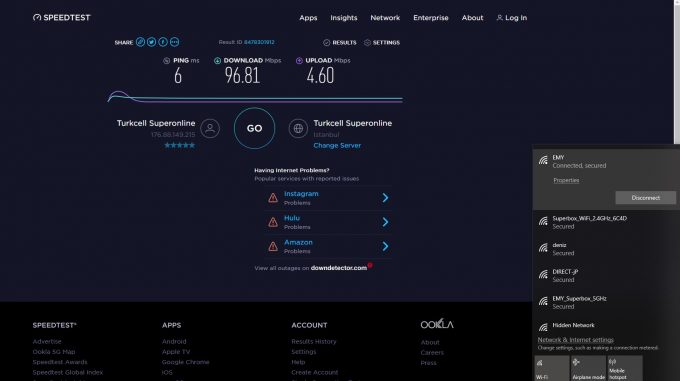Click the ping icon

pyautogui.click(x=167, y=61)
